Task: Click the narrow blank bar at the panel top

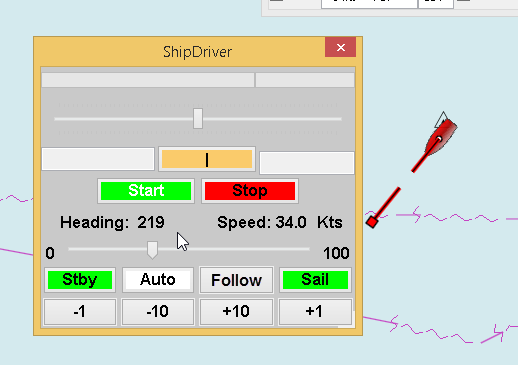Action: (x=305, y=80)
